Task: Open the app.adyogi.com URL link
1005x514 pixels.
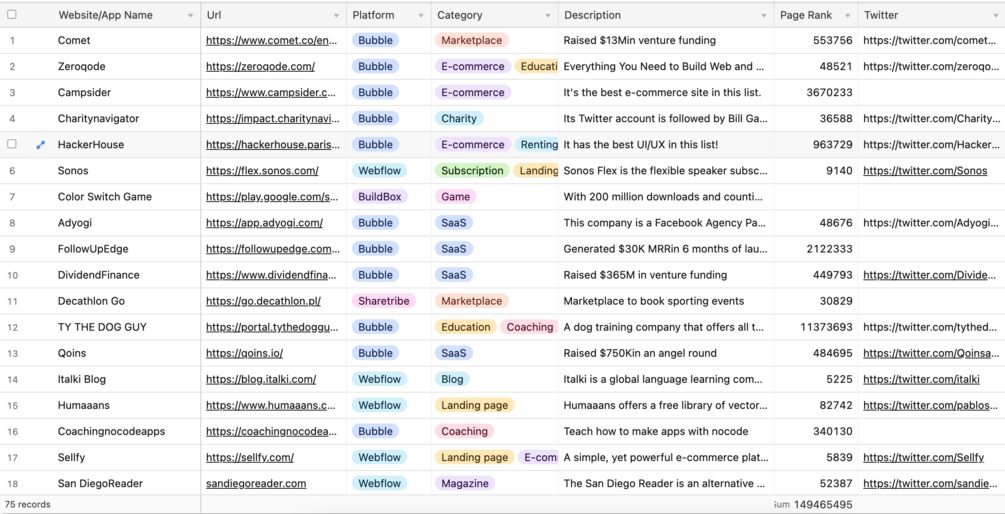Action: [264, 223]
